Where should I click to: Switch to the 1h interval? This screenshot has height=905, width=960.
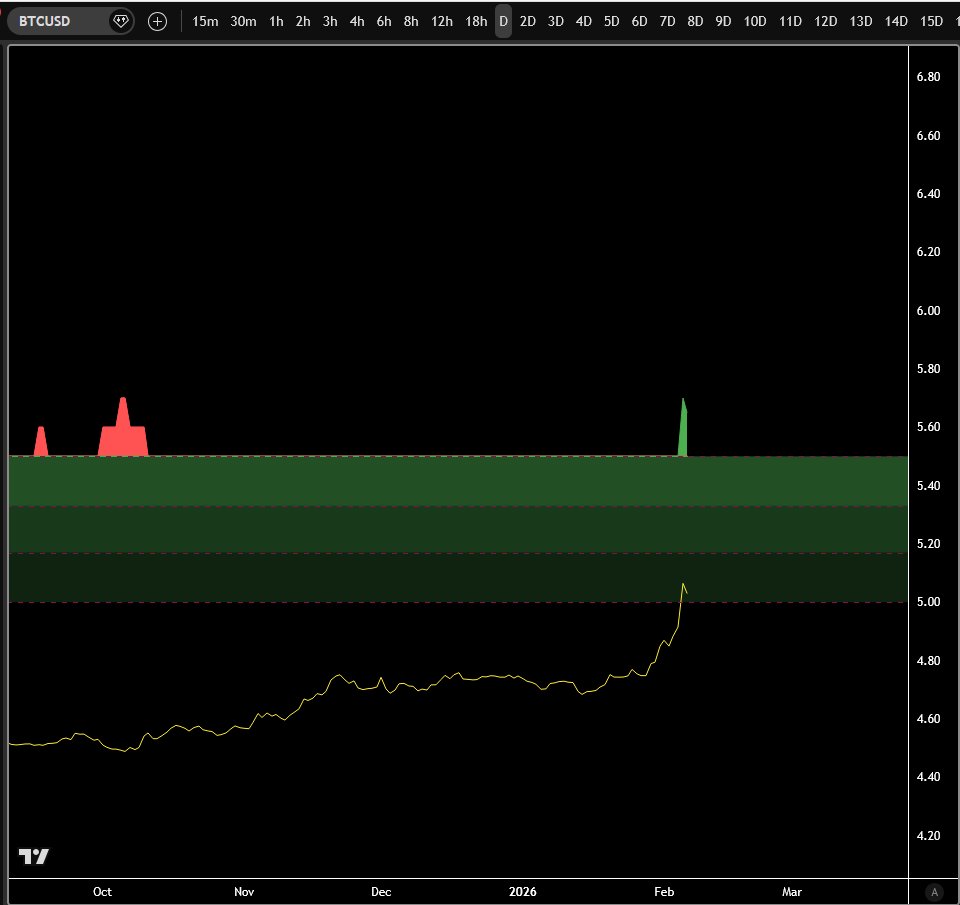click(276, 21)
